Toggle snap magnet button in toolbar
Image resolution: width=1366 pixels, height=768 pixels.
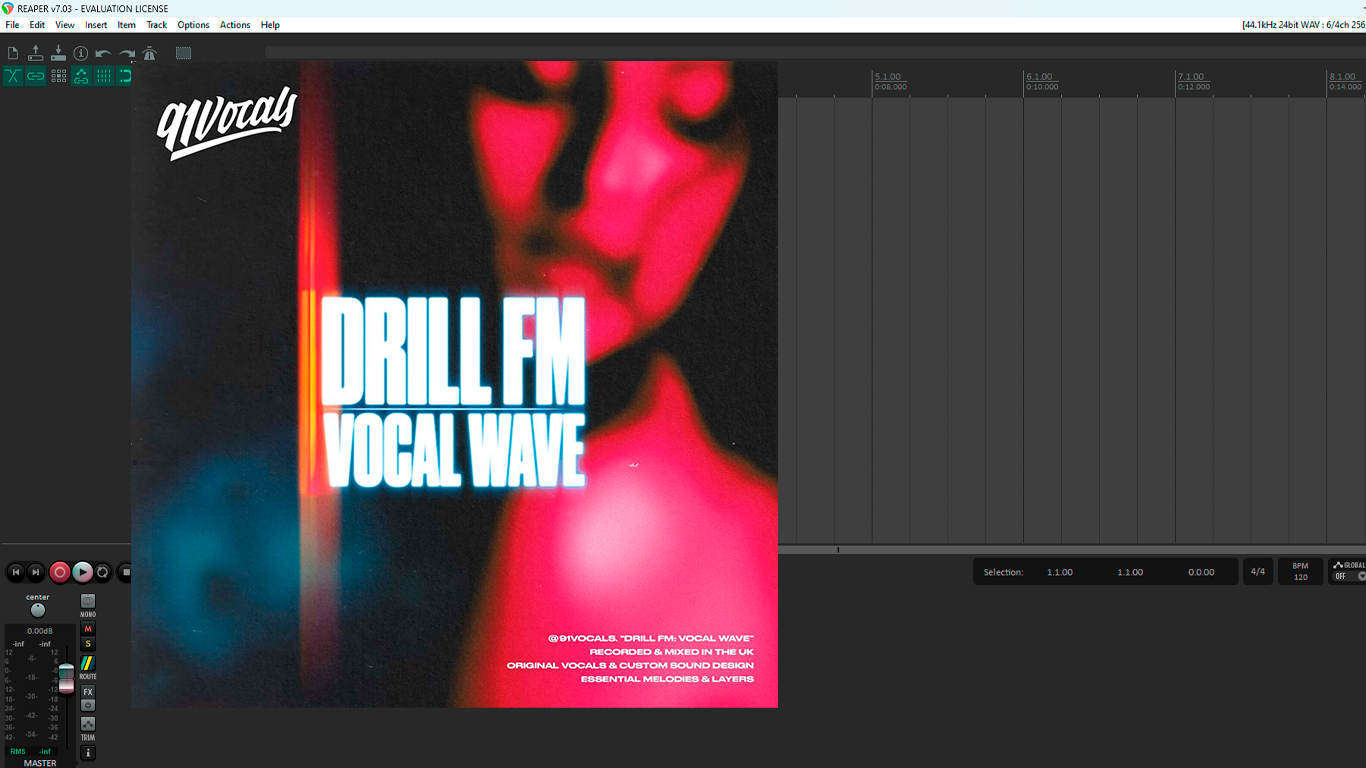(x=125, y=76)
